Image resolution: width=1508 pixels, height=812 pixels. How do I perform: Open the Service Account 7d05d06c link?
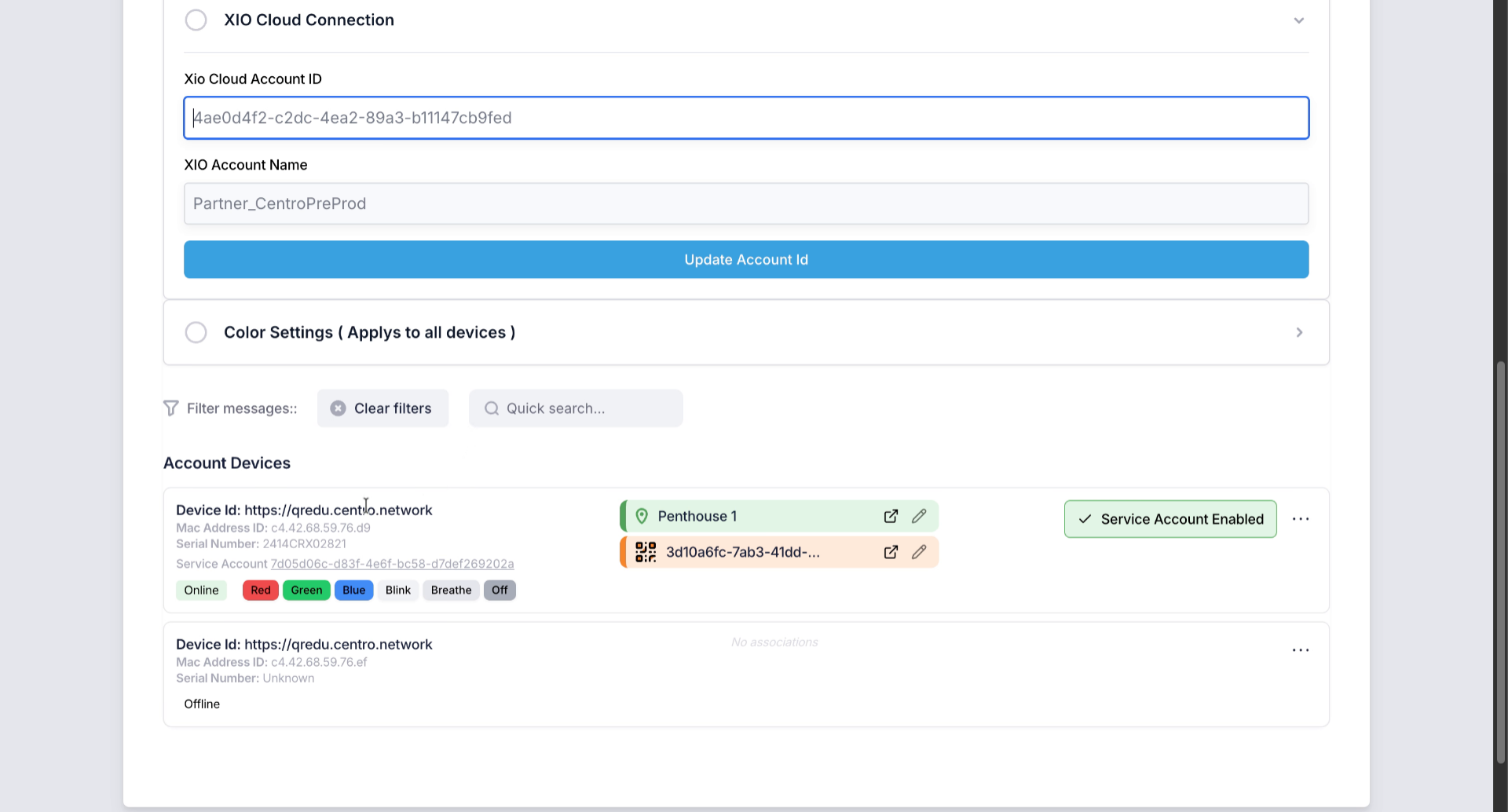(x=392, y=564)
